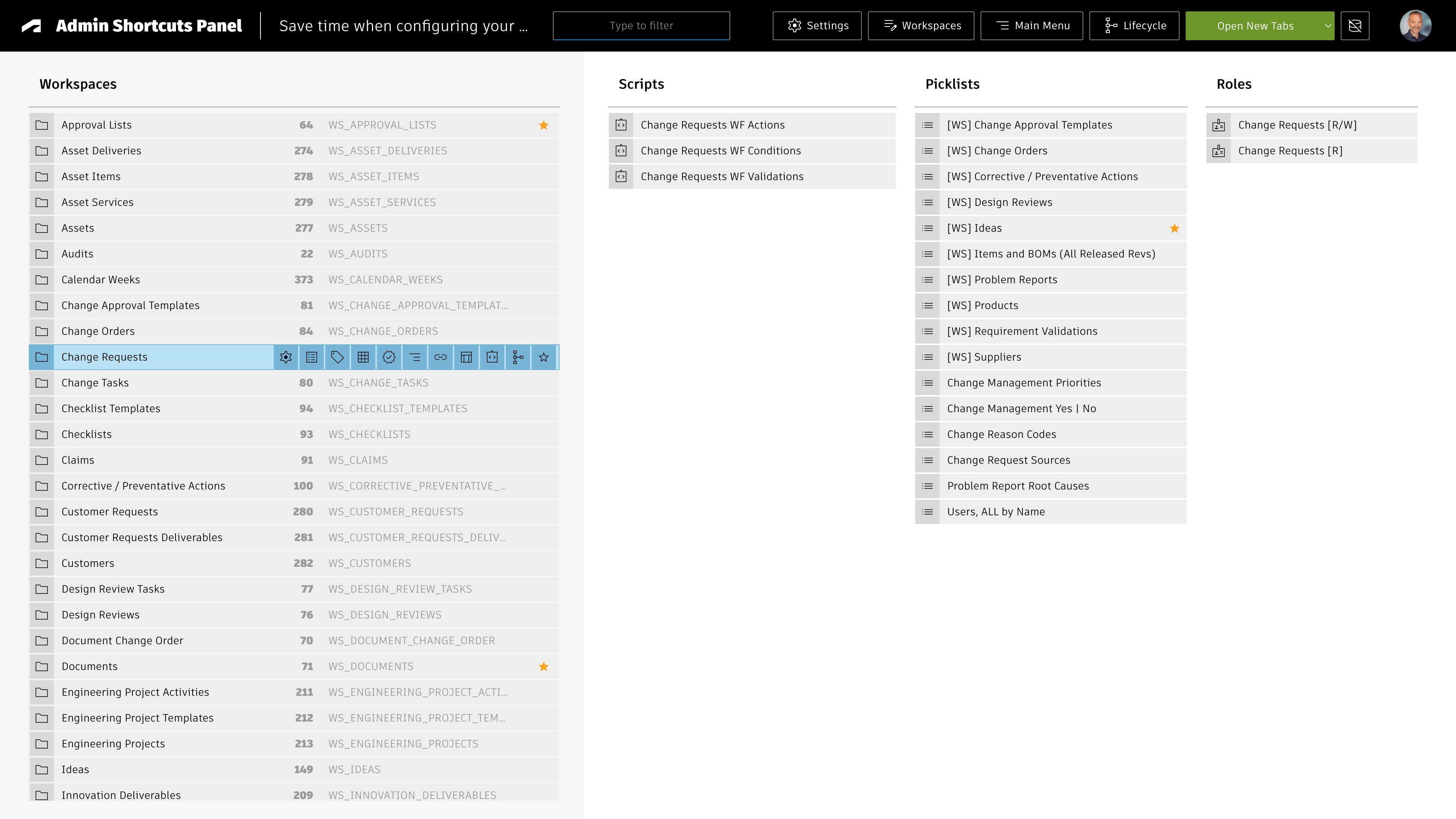Unfavorite the Approval Lists workspace star

[544, 125]
